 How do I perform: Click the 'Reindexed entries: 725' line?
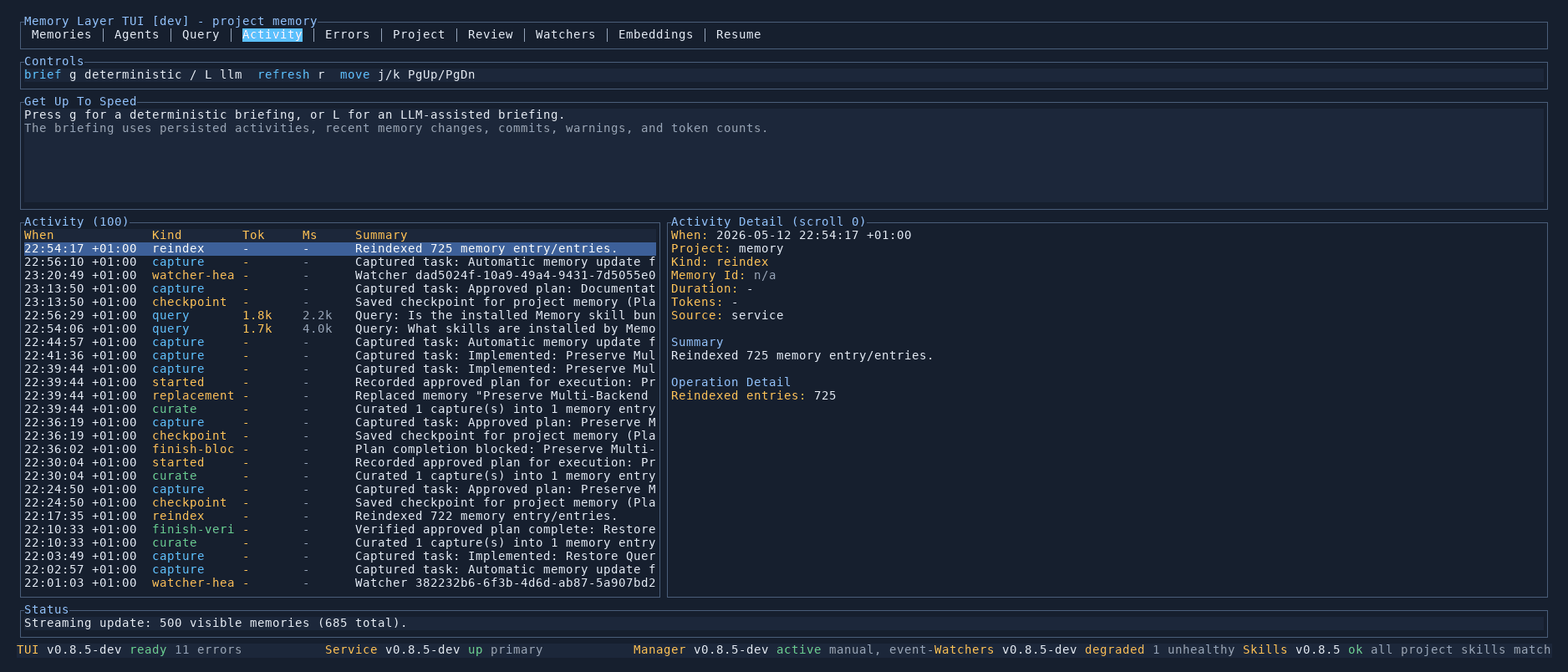click(754, 396)
